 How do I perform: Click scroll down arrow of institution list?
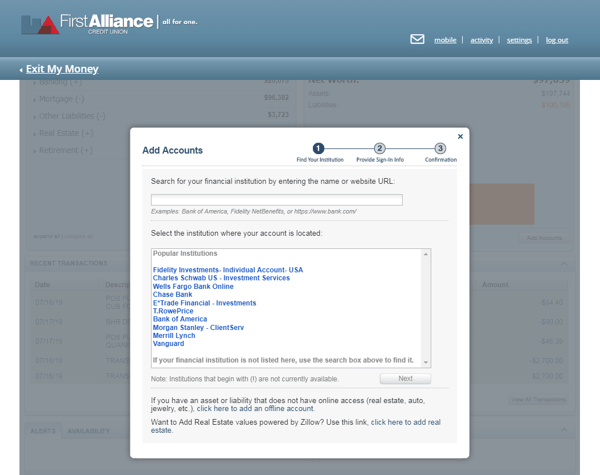(426, 362)
